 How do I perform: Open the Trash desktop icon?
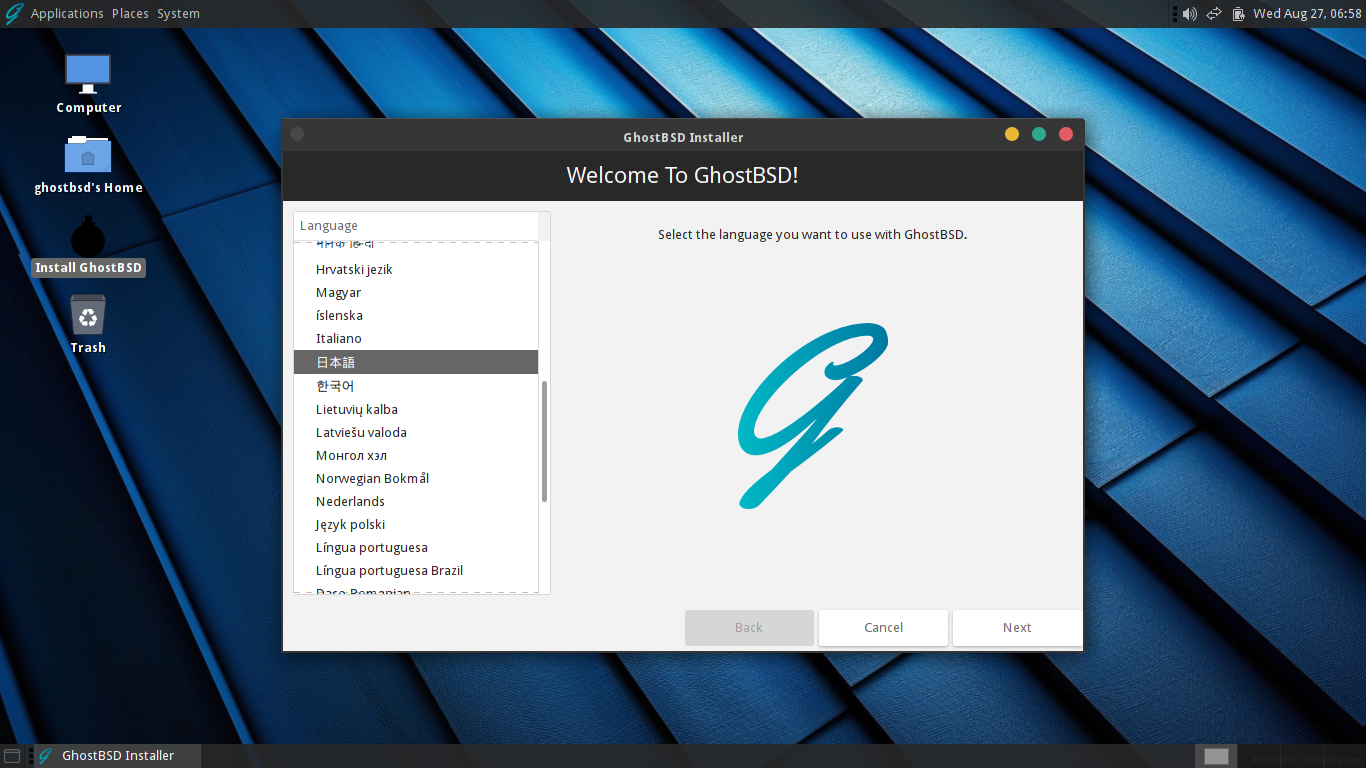pyautogui.click(x=88, y=318)
